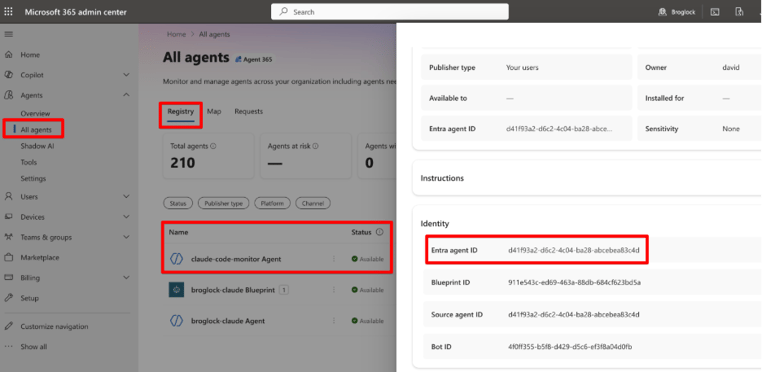Viewport: 762px width, 372px height.
Task: Click the Setup wrench icon
Action: [8, 298]
